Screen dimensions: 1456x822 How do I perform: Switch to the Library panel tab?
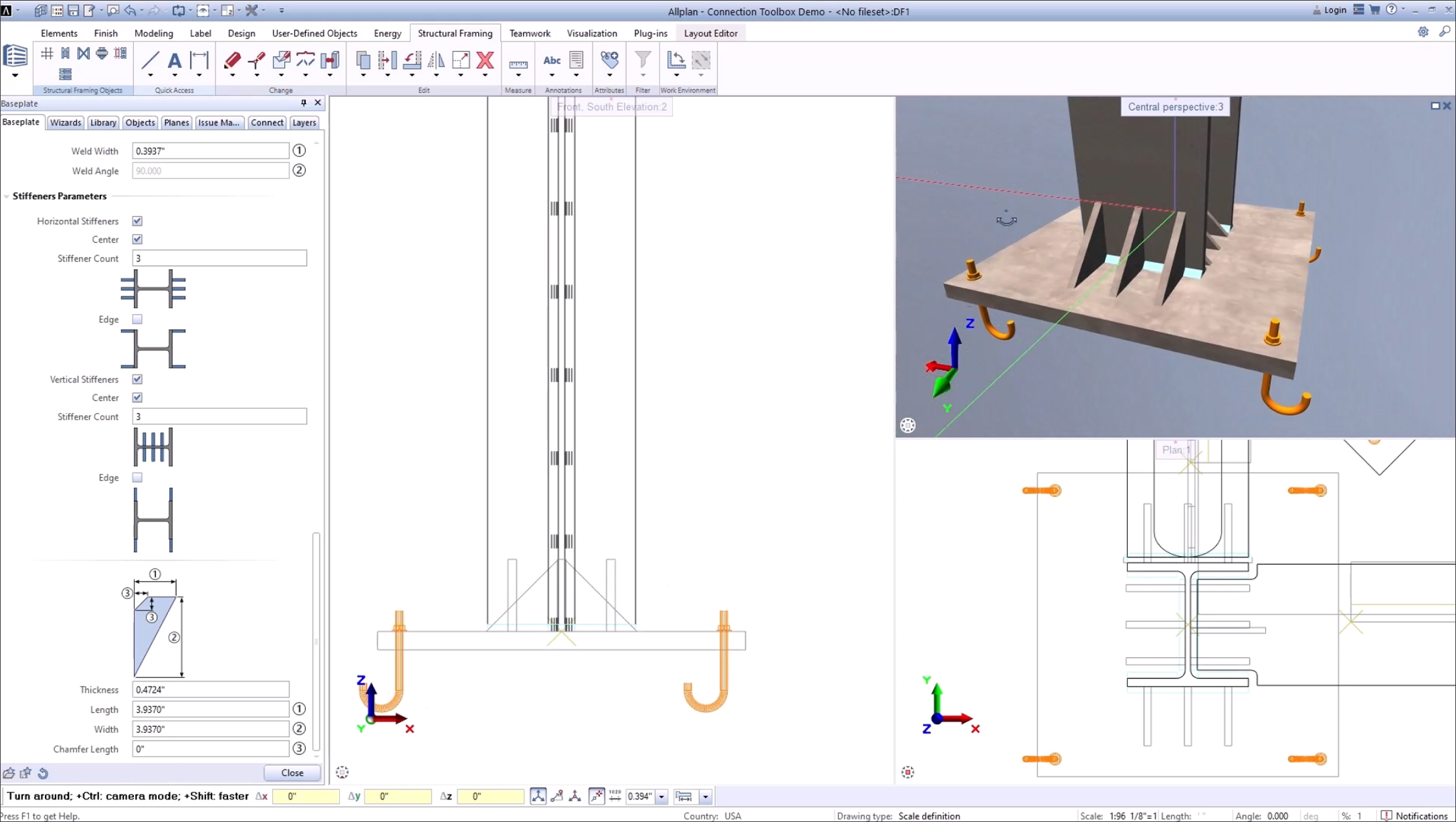103,123
